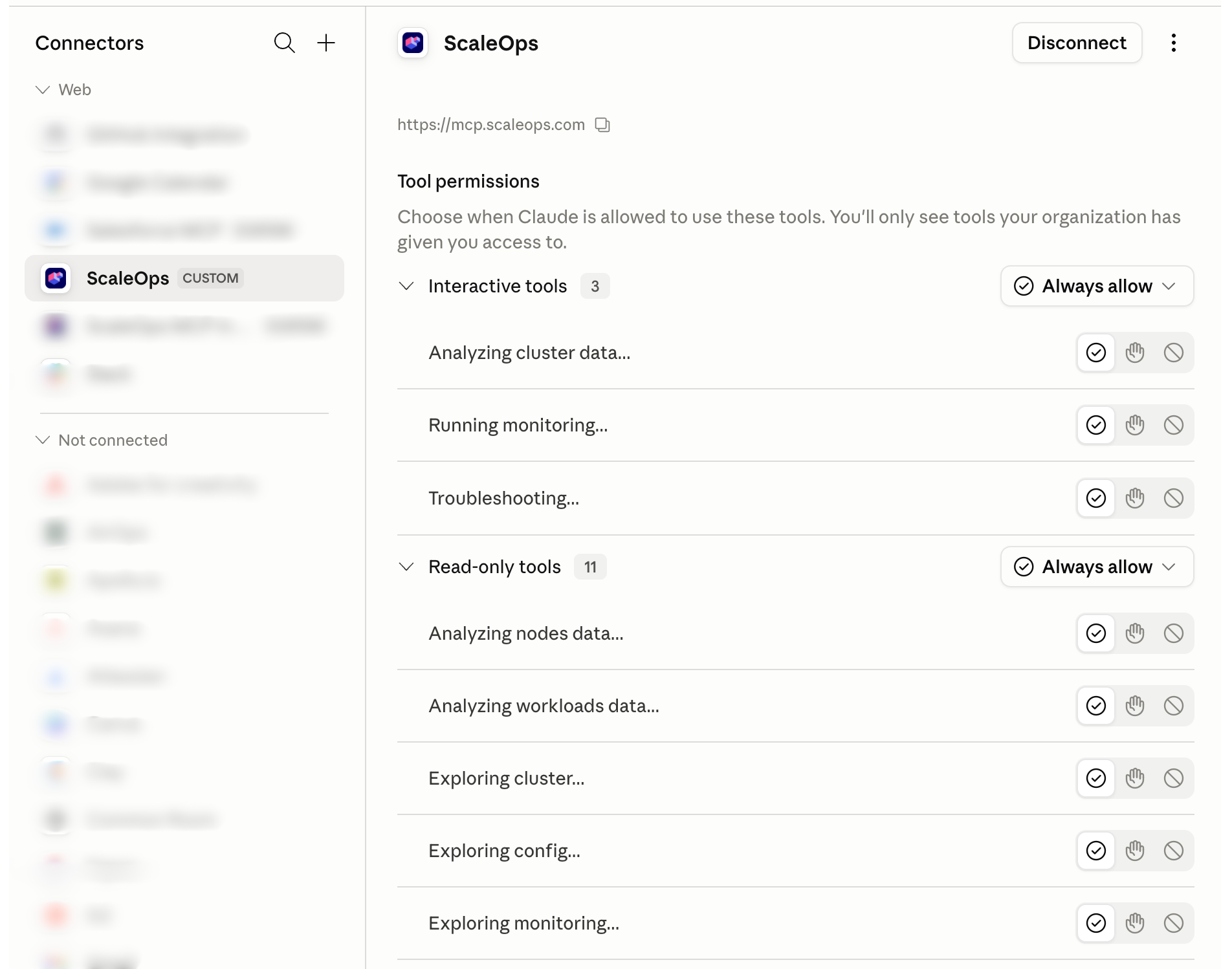
Task: Click the Read-only tools count badge 11
Action: (590, 567)
